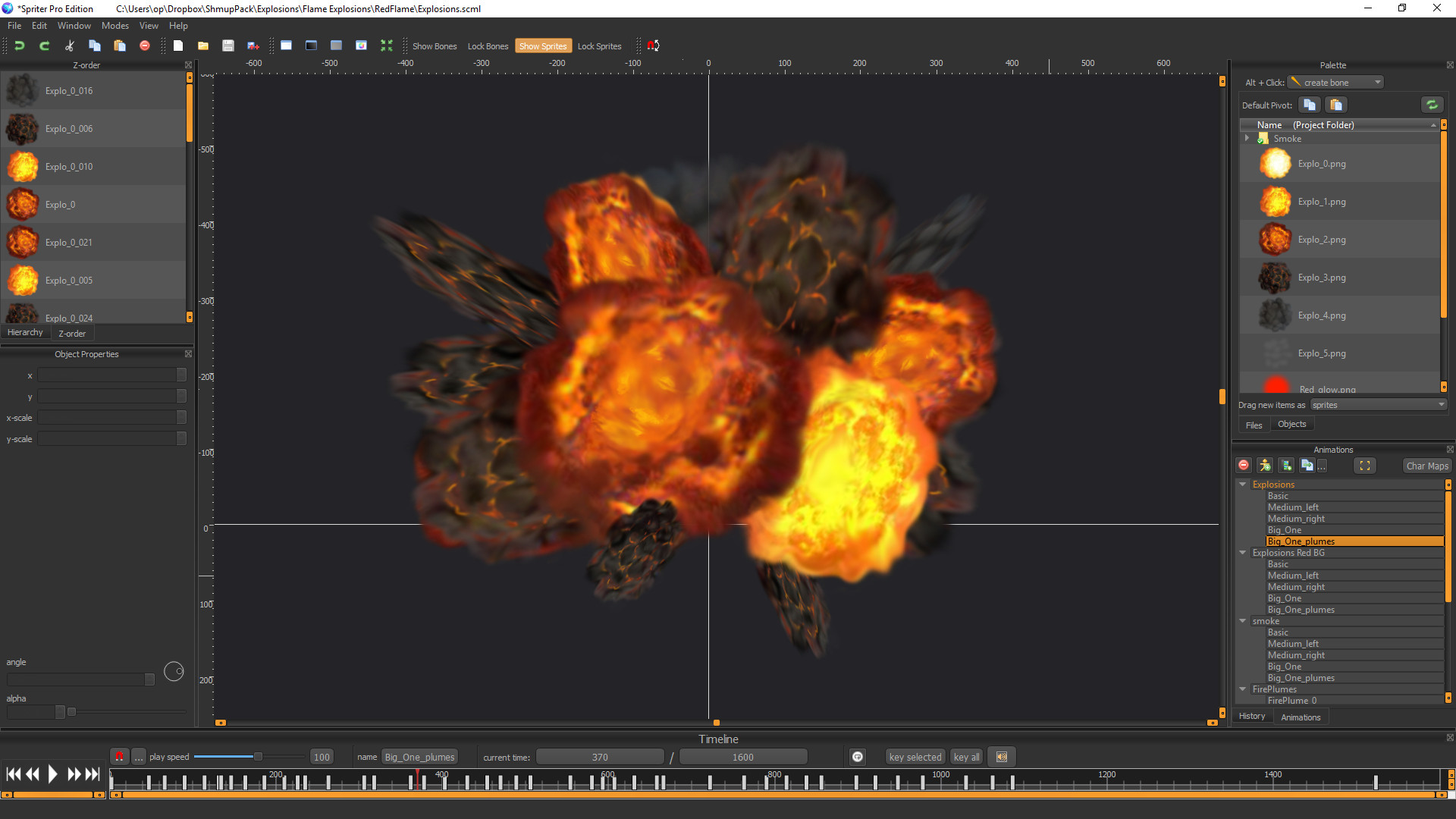Image resolution: width=1456 pixels, height=819 pixels.
Task: Expand the Smoke folder in the Palette
Action: click(1247, 138)
